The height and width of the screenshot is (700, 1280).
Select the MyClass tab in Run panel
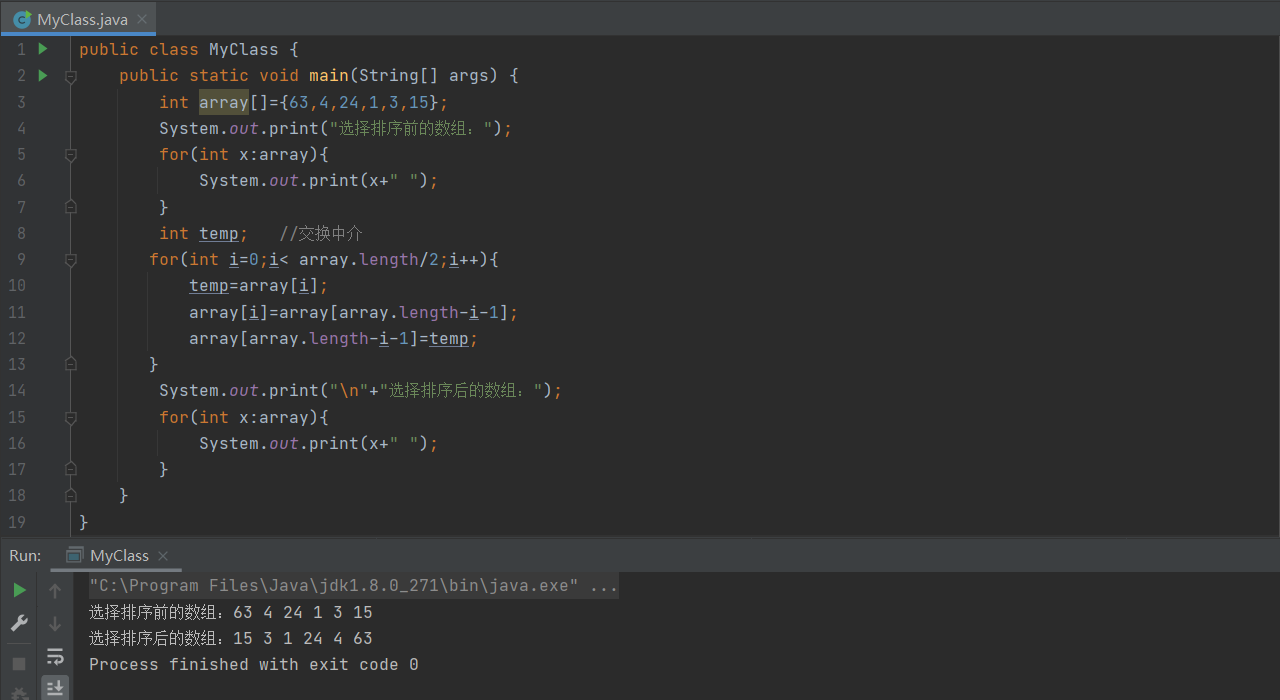click(x=119, y=556)
